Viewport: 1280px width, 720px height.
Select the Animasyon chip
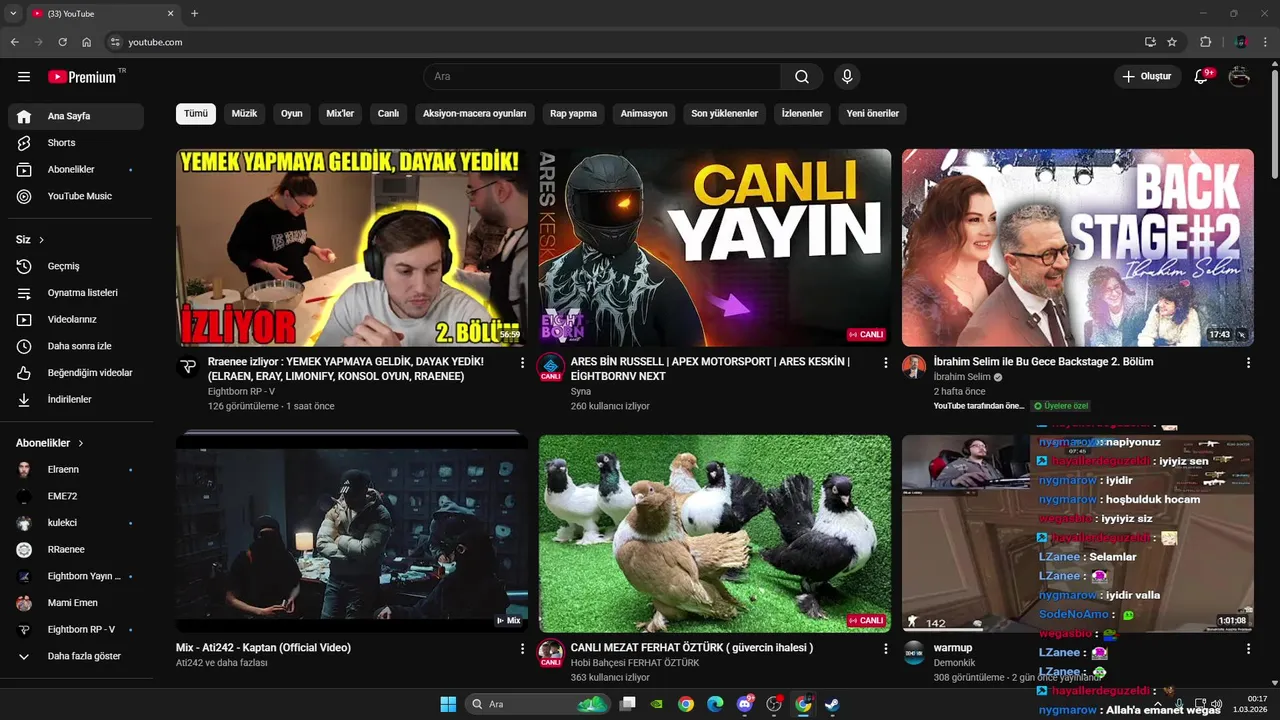[644, 114]
